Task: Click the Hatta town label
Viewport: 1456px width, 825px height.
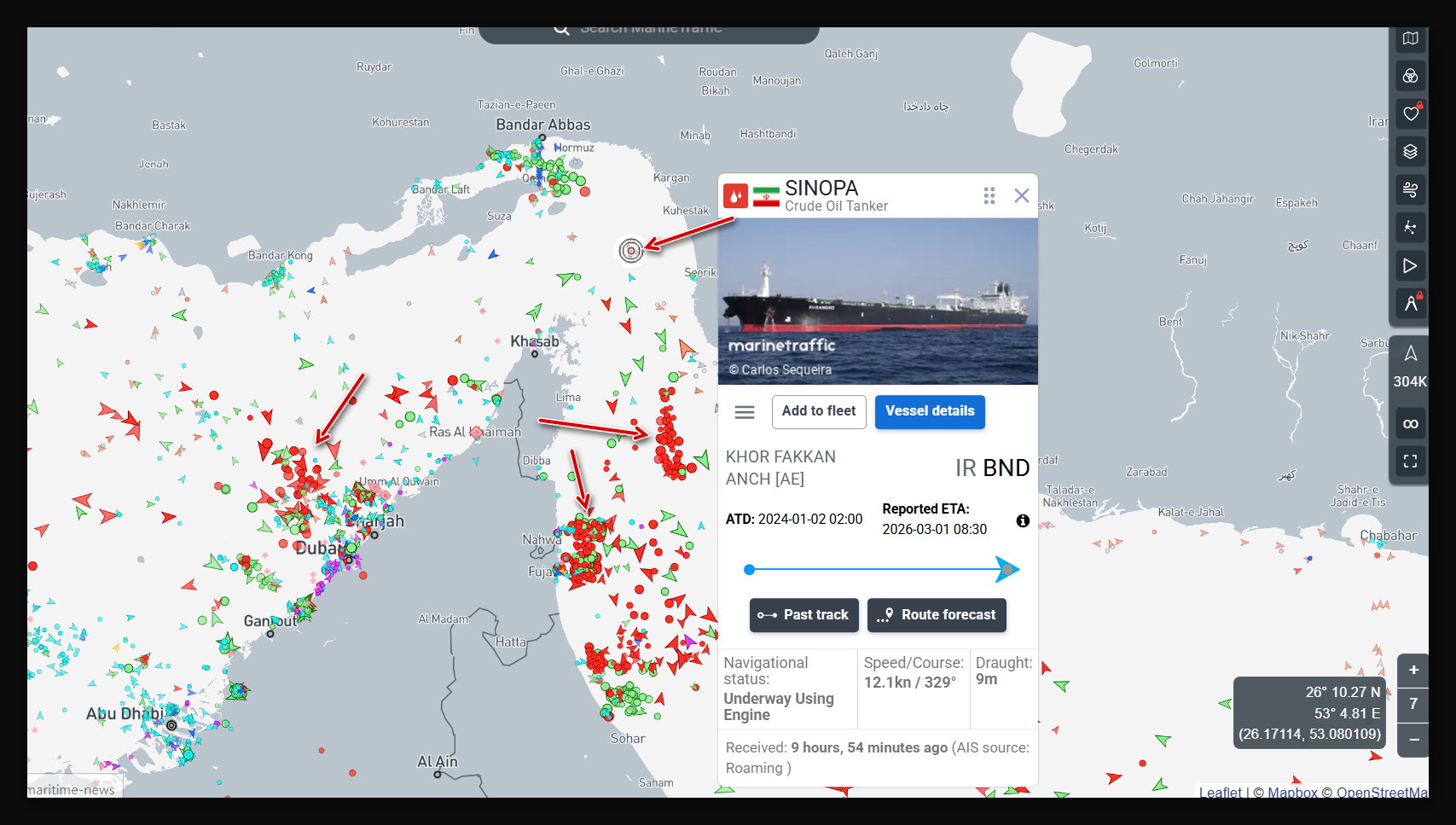Action: tap(511, 642)
